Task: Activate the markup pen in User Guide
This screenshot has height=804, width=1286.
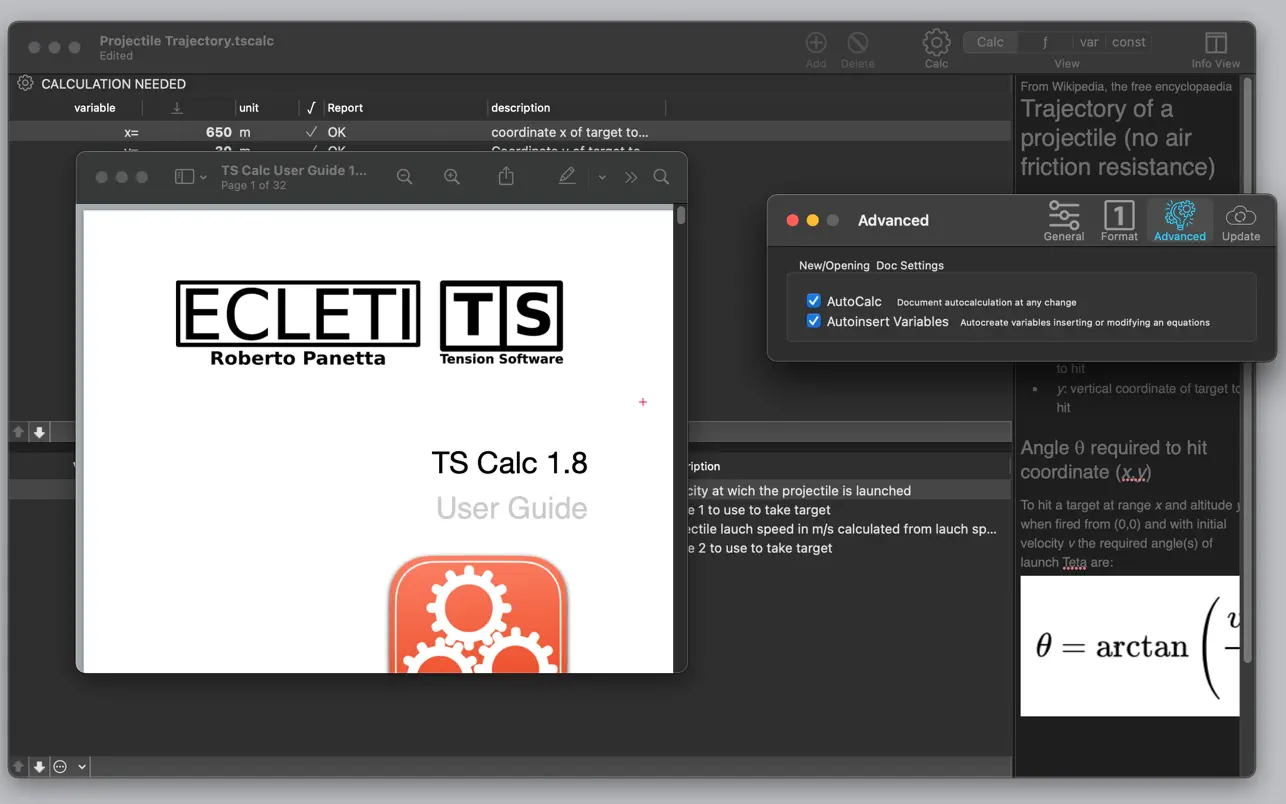Action: [x=567, y=176]
